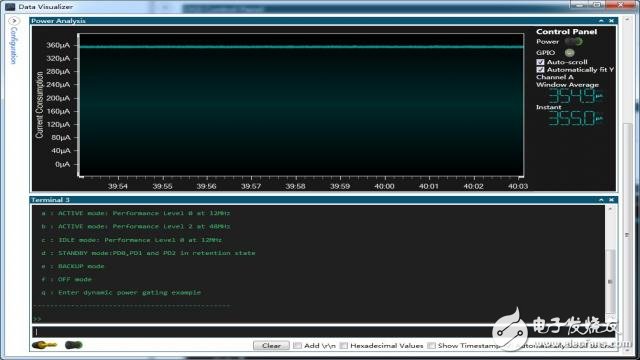Click the dark green sink connector icon
640x360 pixels.
pyautogui.click(x=73, y=345)
